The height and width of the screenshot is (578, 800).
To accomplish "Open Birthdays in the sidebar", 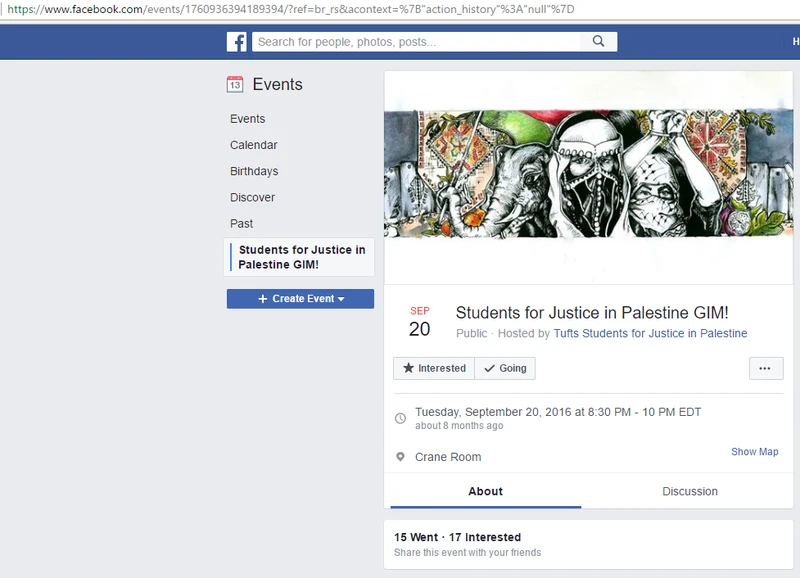I will coord(254,171).
